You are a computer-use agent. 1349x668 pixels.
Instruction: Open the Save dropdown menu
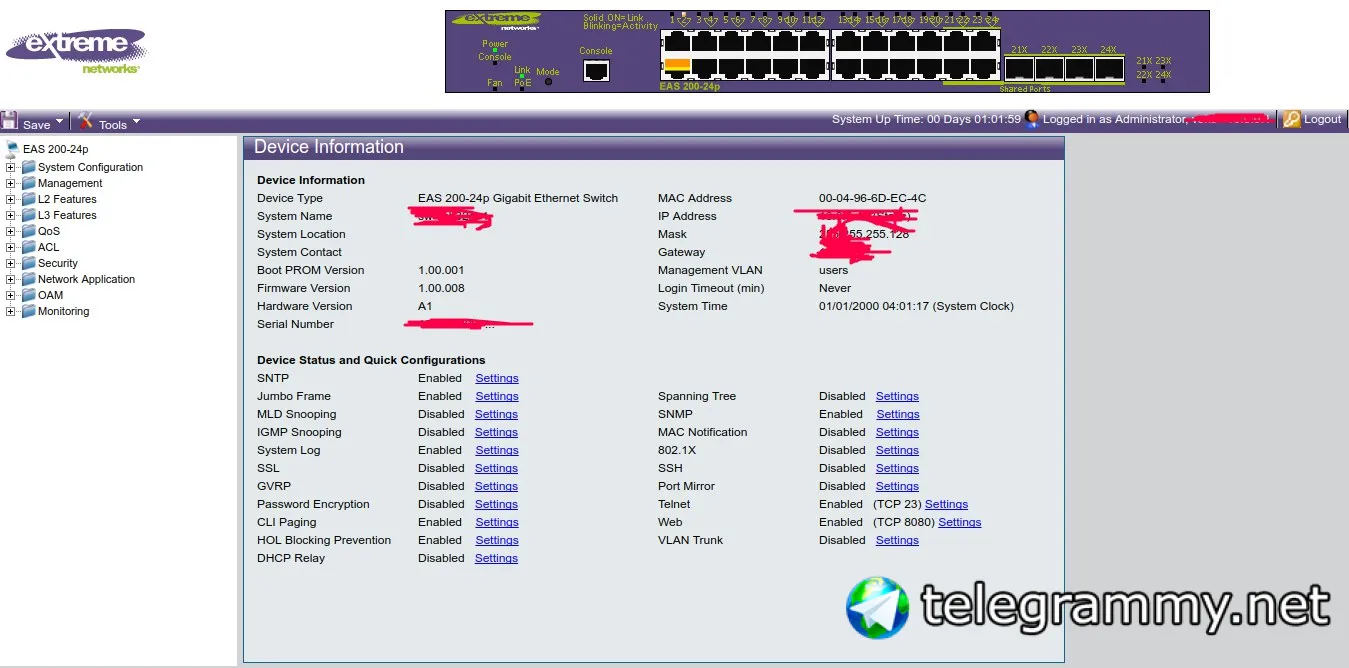(59, 122)
